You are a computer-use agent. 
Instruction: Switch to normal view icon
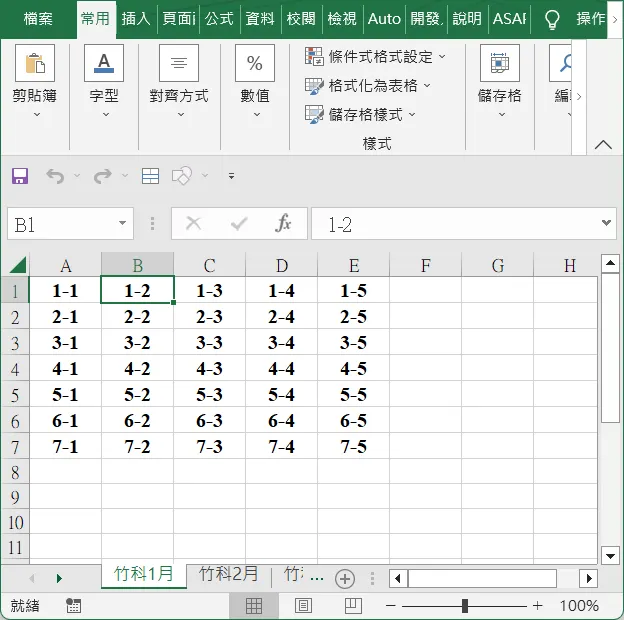[x=254, y=606]
